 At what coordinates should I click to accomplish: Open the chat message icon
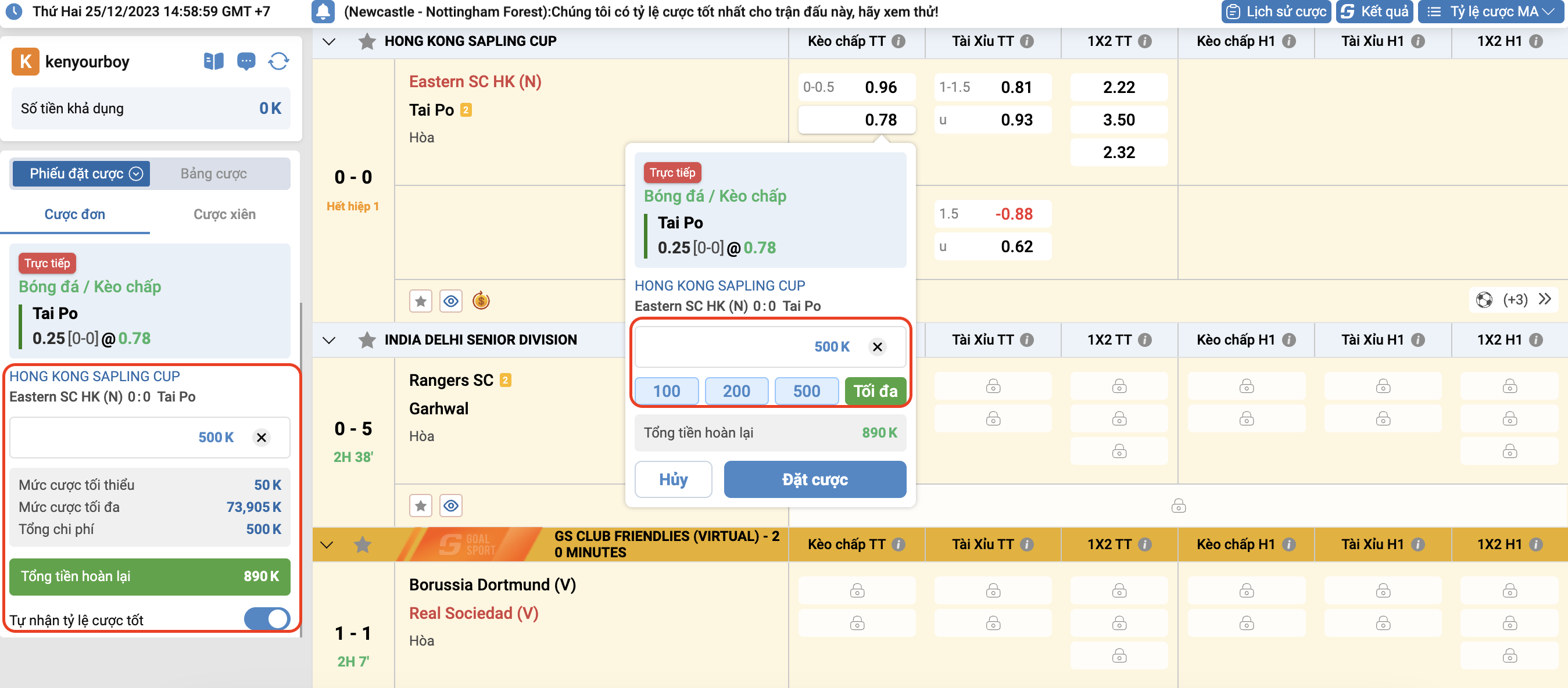(x=246, y=62)
